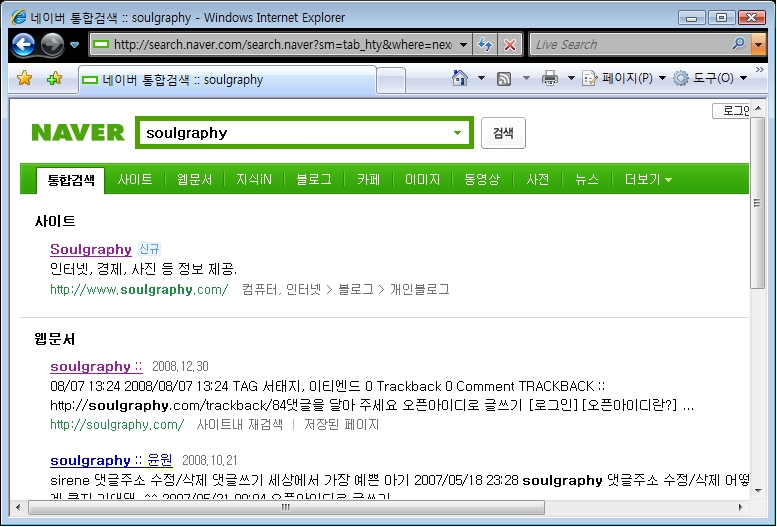Switch to the 동영상 tab
Screen dimensions: 777x527
(482, 179)
